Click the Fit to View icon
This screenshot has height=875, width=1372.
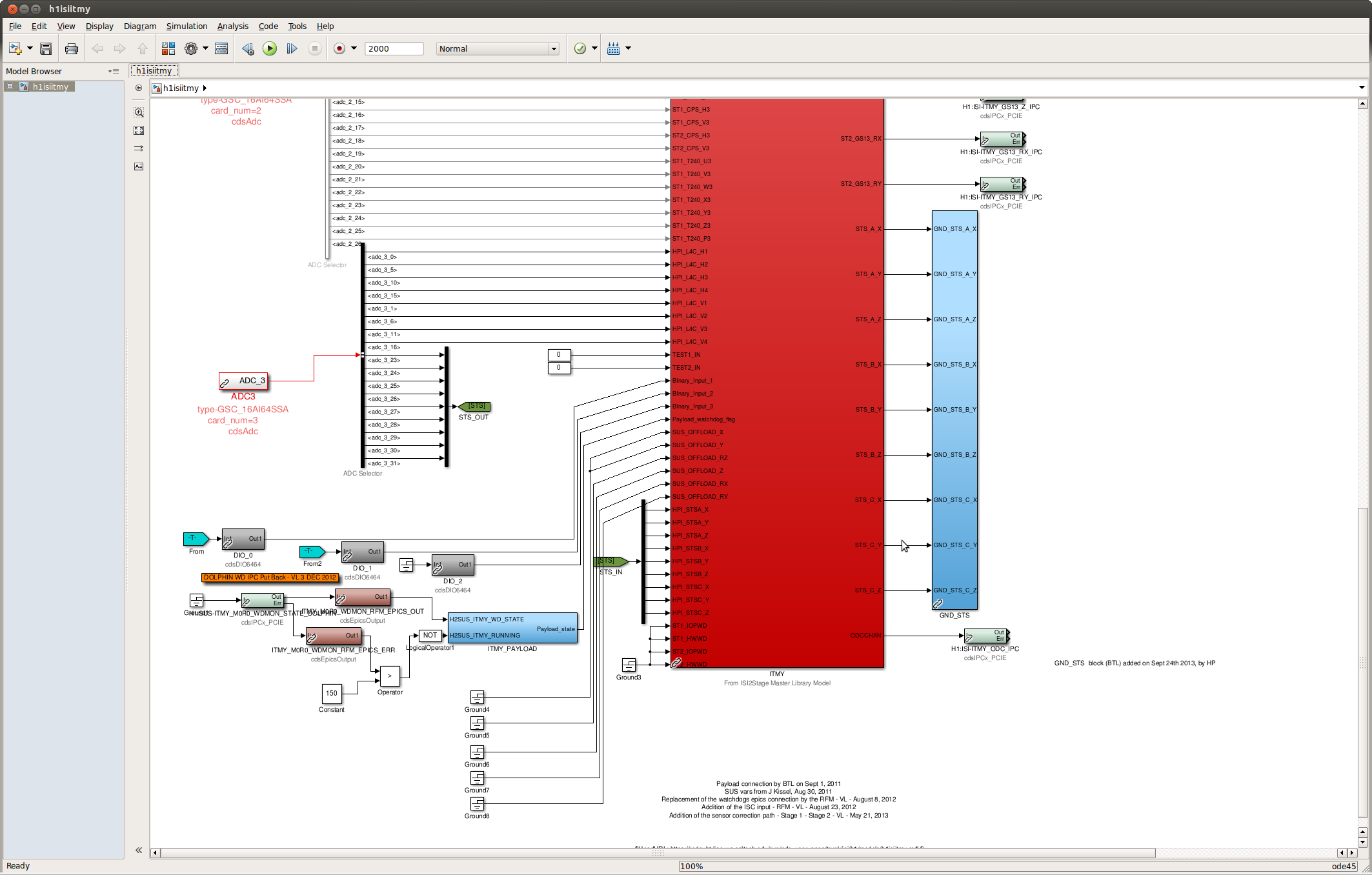(x=139, y=130)
